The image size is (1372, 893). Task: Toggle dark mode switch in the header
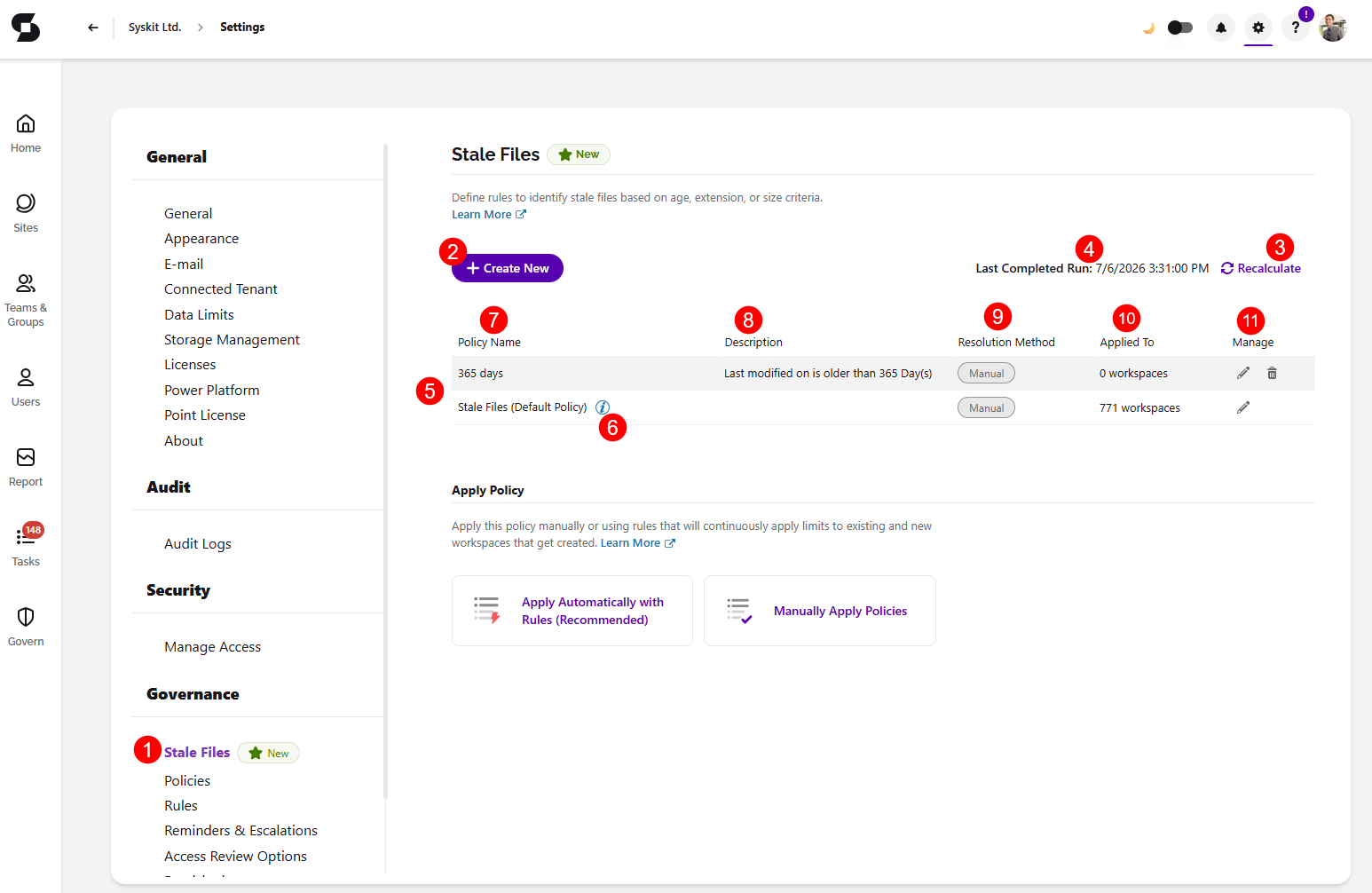click(1179, 28)
